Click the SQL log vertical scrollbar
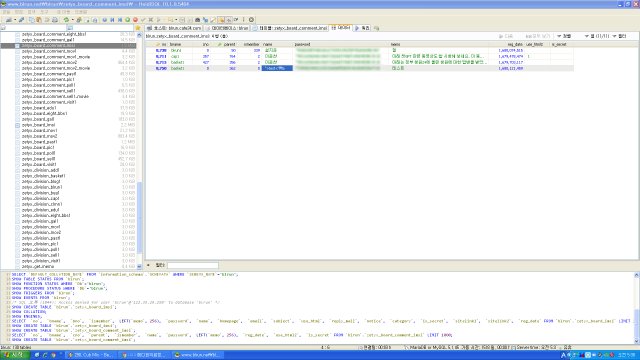The image size is (640, 360). coord(636,308)
